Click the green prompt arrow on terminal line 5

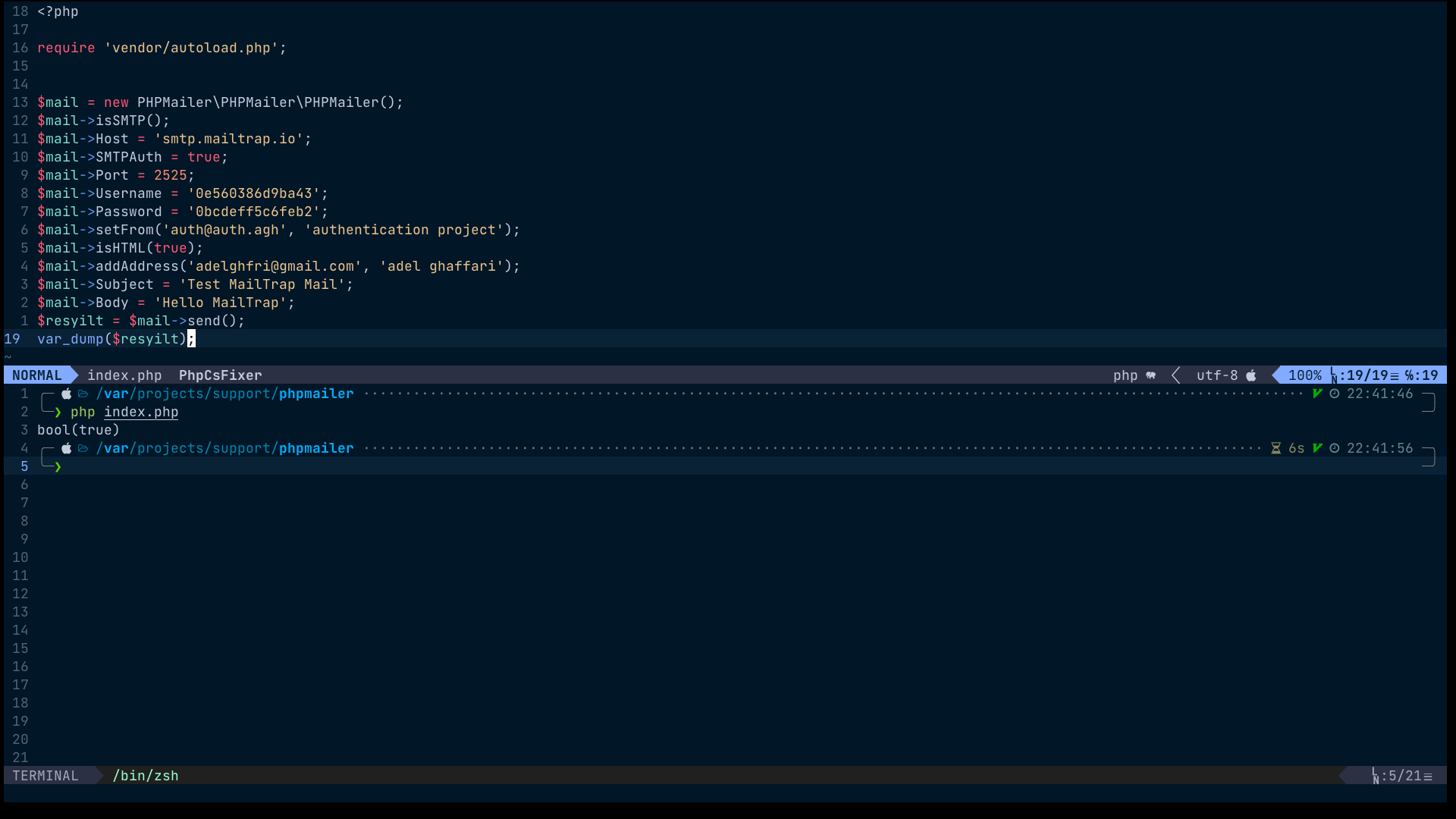point(58,466)
